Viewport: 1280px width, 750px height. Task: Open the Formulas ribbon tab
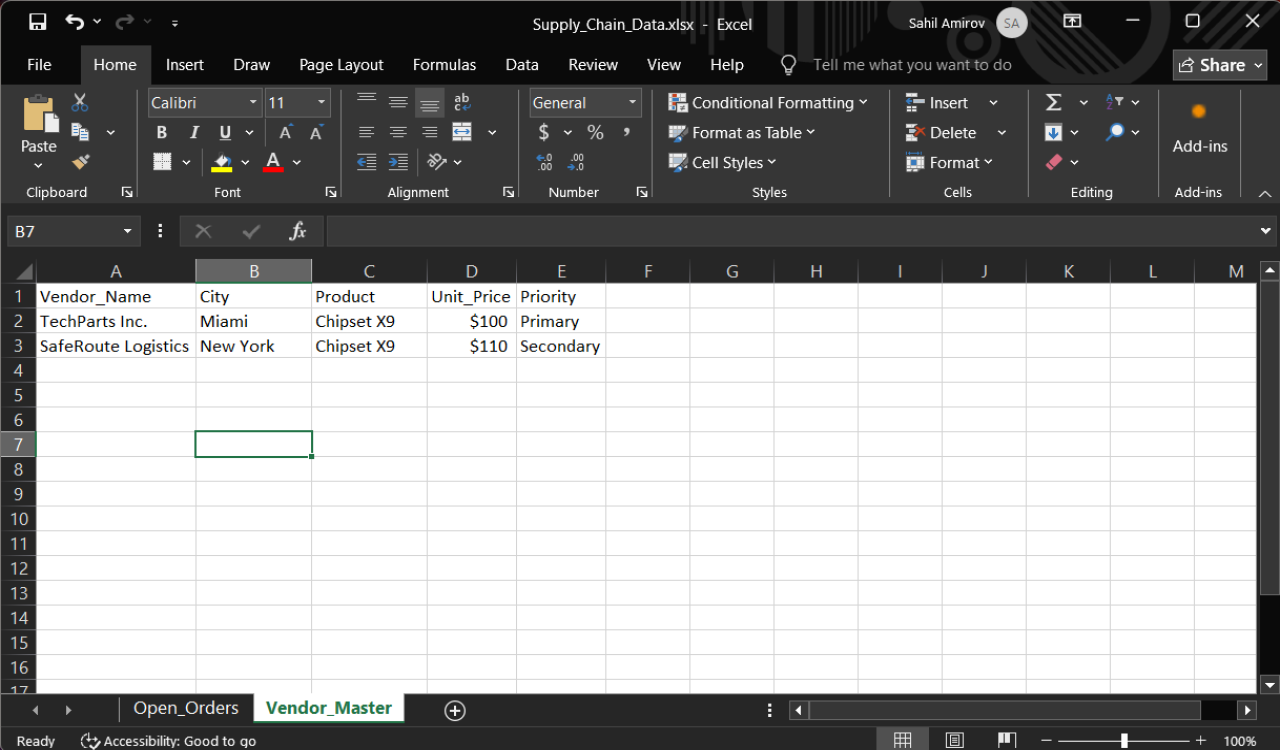[x=444, y=65]
